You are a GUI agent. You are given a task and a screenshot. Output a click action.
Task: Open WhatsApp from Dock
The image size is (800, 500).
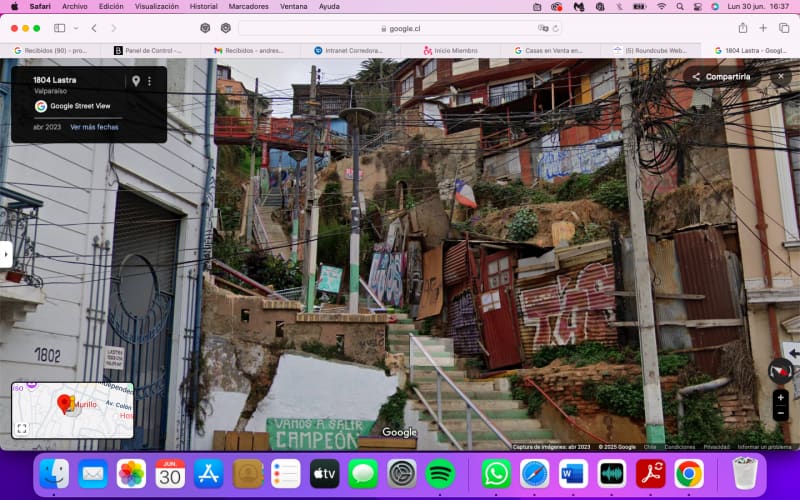coord(496,474)
